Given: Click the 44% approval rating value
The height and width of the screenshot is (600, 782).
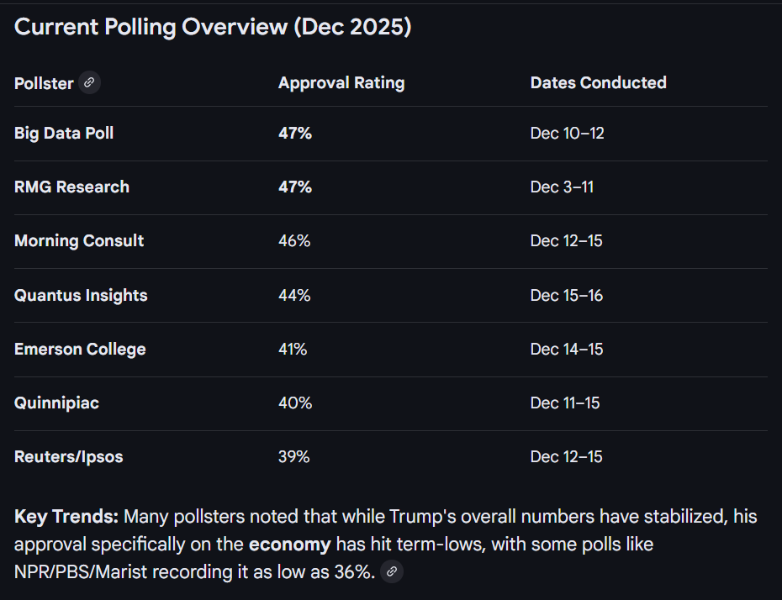Looking at the screenshot, I should tap(294, 295).
